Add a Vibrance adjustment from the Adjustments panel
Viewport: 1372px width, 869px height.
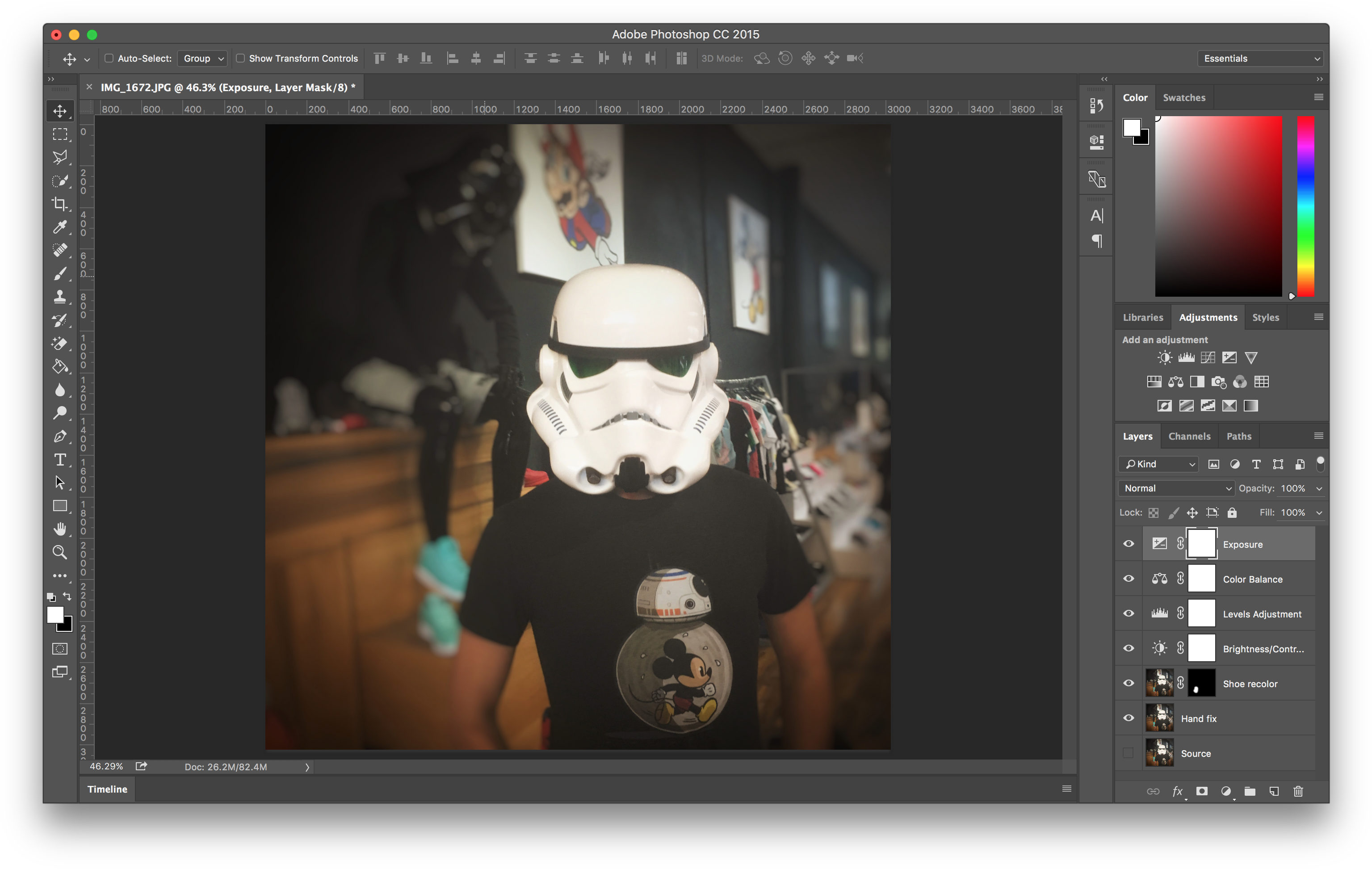[1251, 357]
